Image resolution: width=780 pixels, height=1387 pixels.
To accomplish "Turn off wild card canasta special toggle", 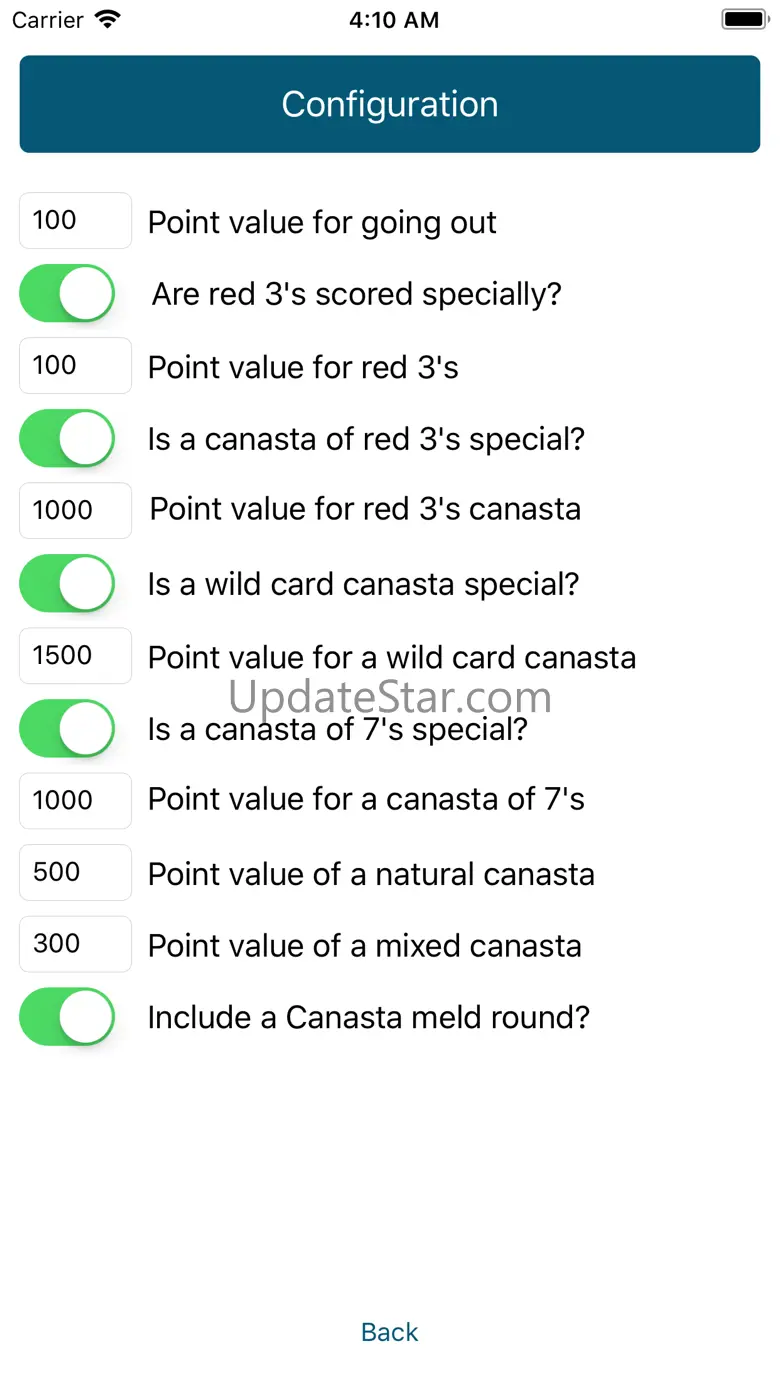I will point(67,584).
